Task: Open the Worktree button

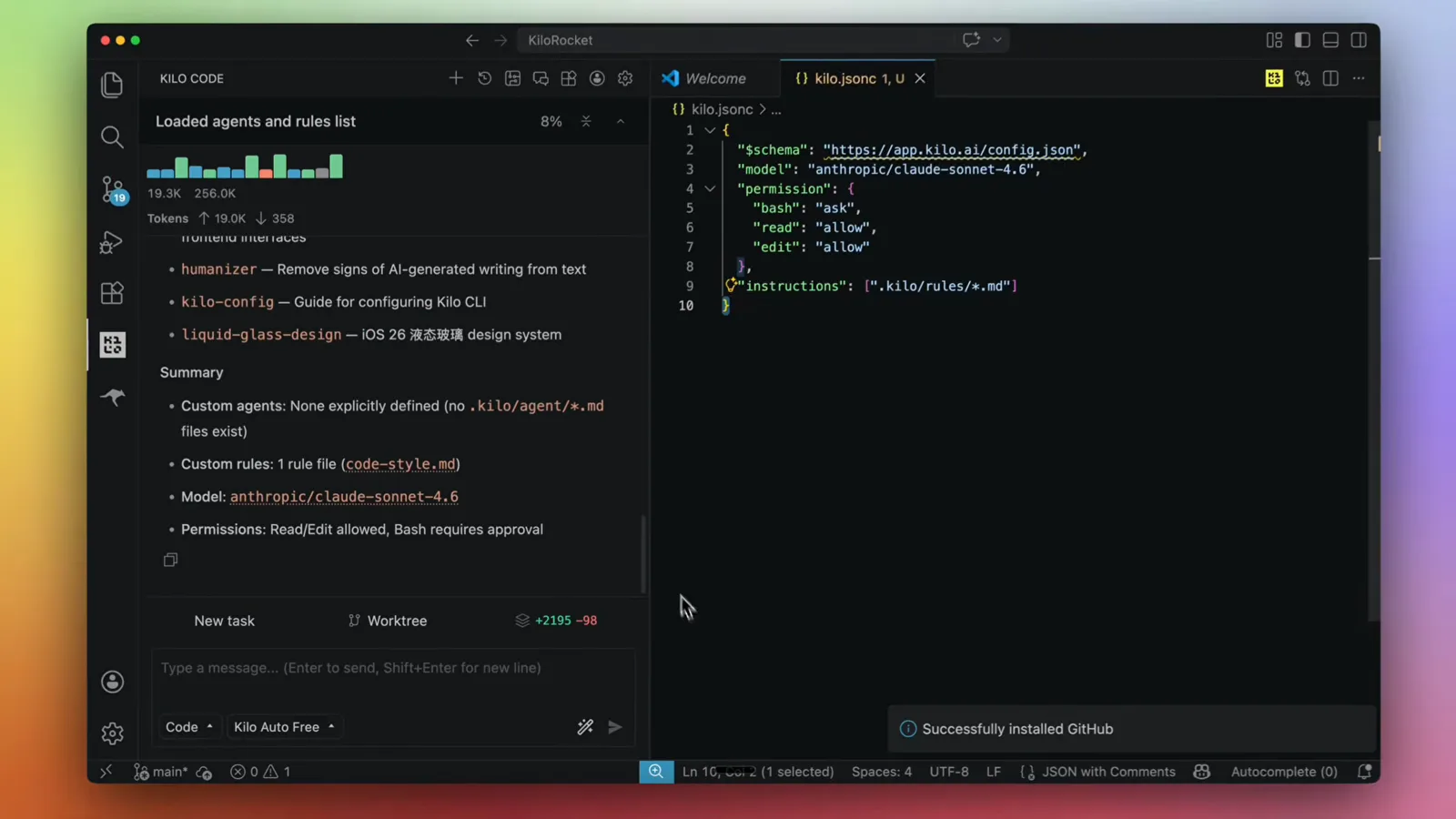Action: (388, 621)
